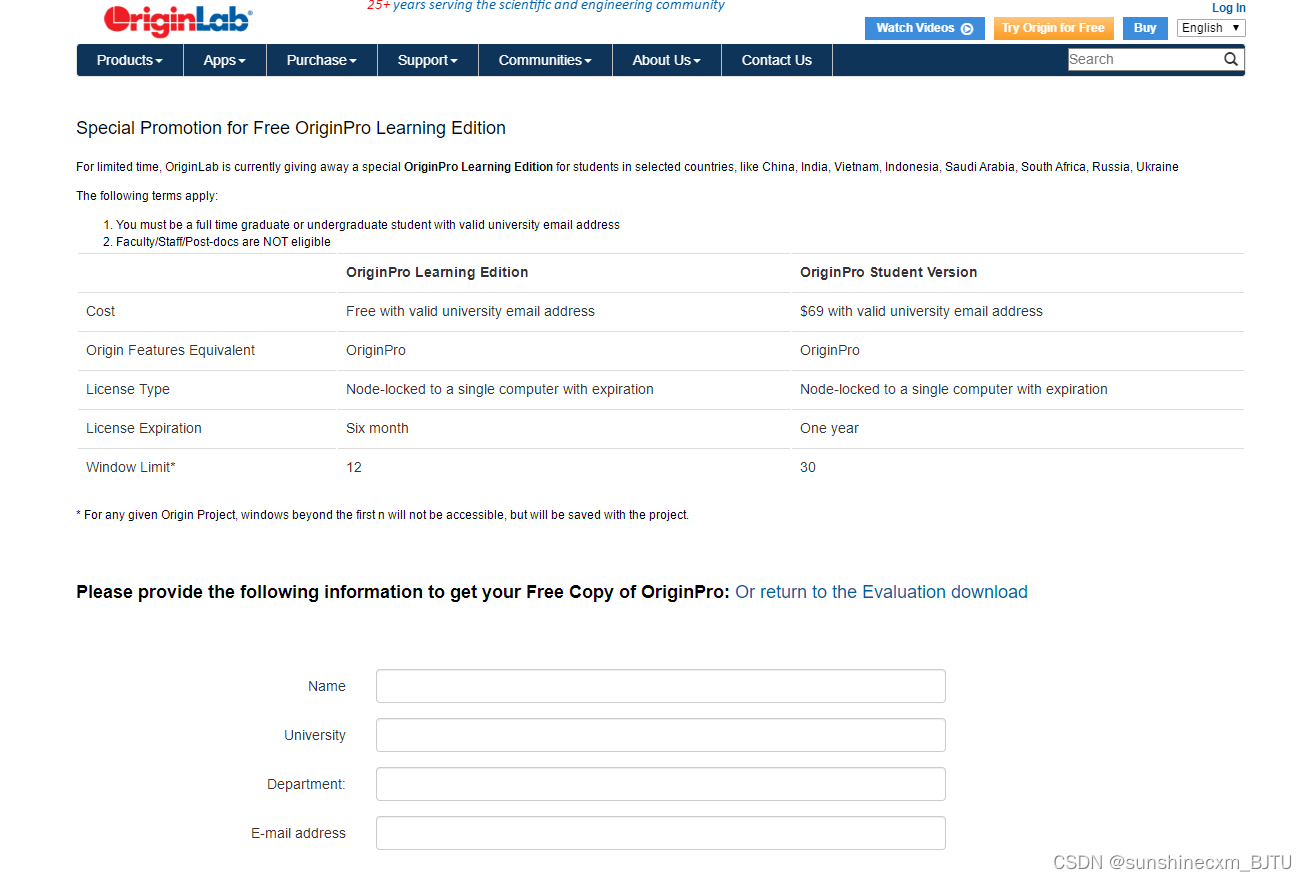Click into the E-mail address field
Viewport: 1307px width, 881px height.
(x=661, y=833)
